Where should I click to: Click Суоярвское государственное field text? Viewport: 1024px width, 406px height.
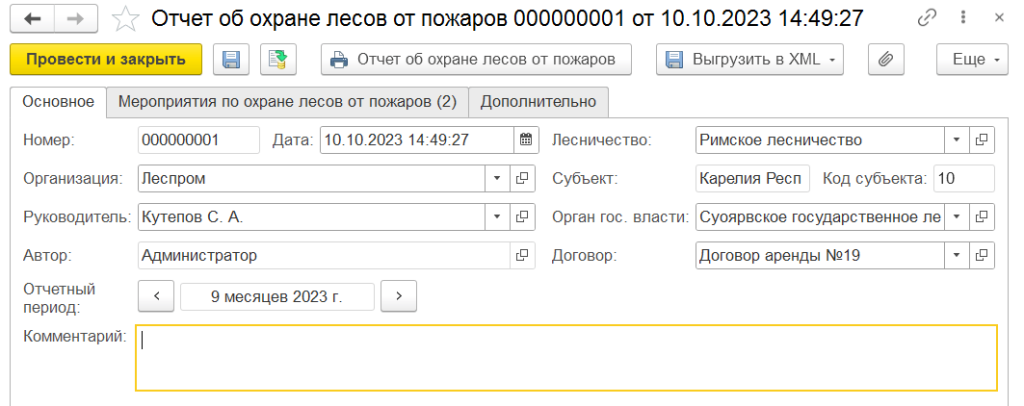point(820,217)
